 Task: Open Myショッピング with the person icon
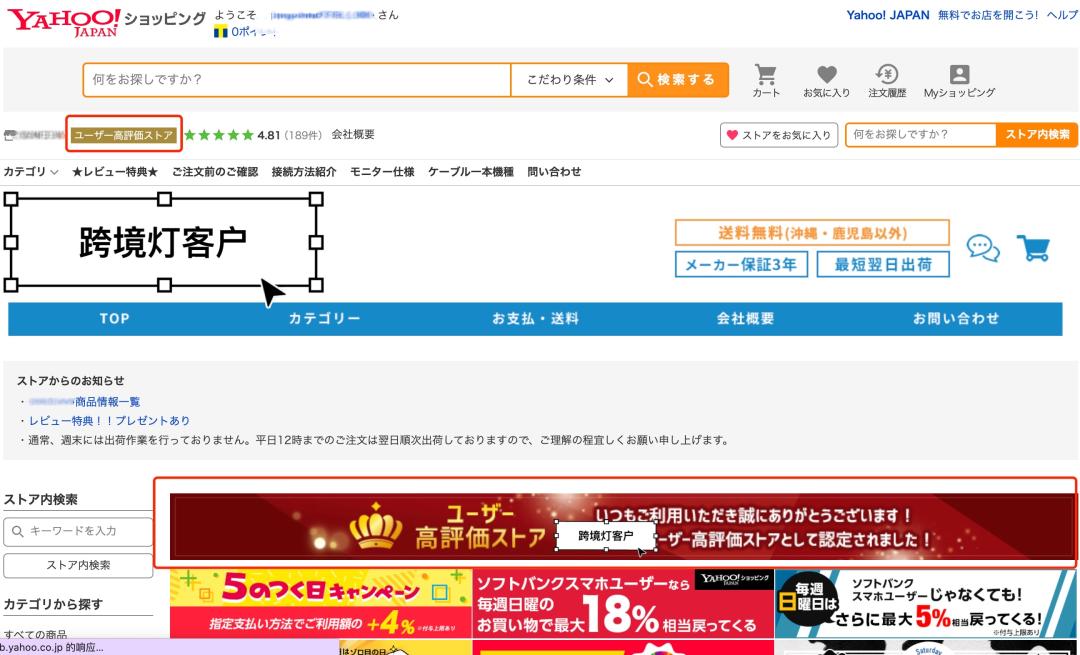(958, 80)
